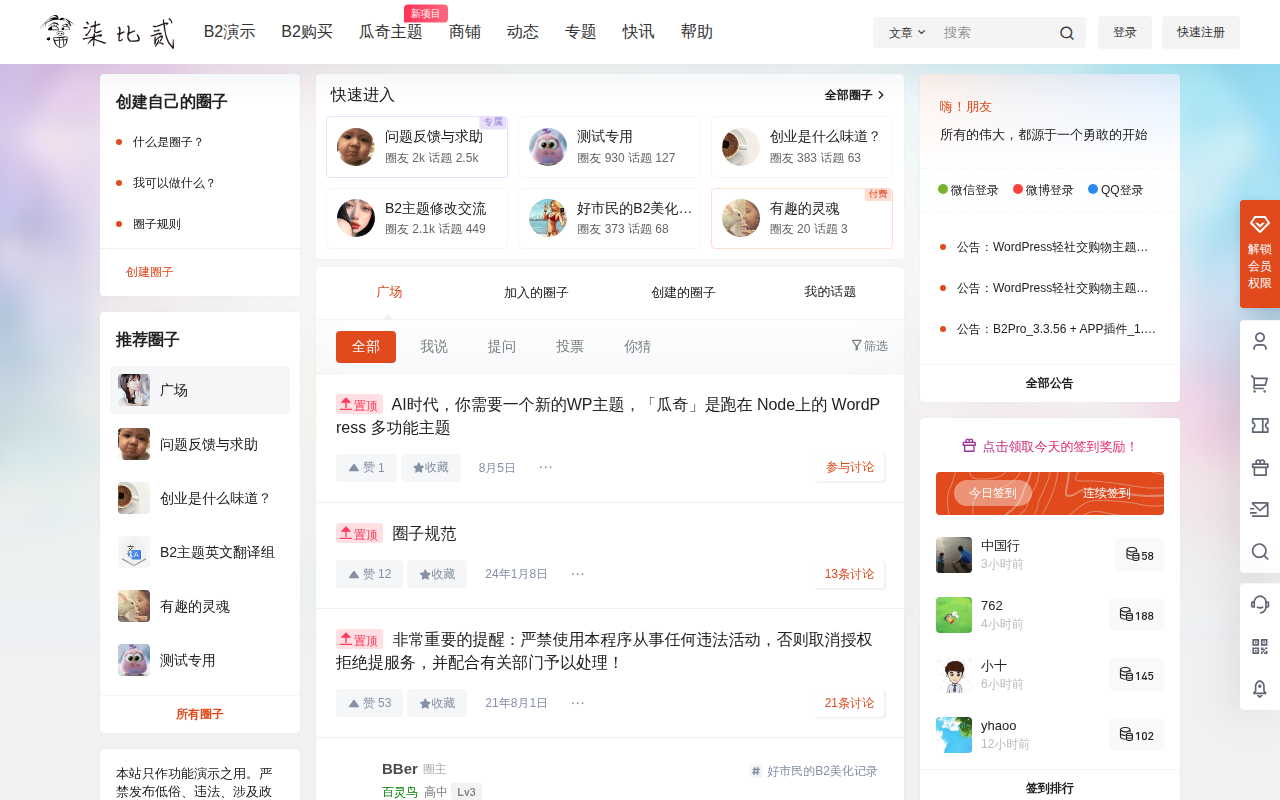Switch to the 连续签到 toggle
The image size is (1280, 800).
[x=1107, y=493]
